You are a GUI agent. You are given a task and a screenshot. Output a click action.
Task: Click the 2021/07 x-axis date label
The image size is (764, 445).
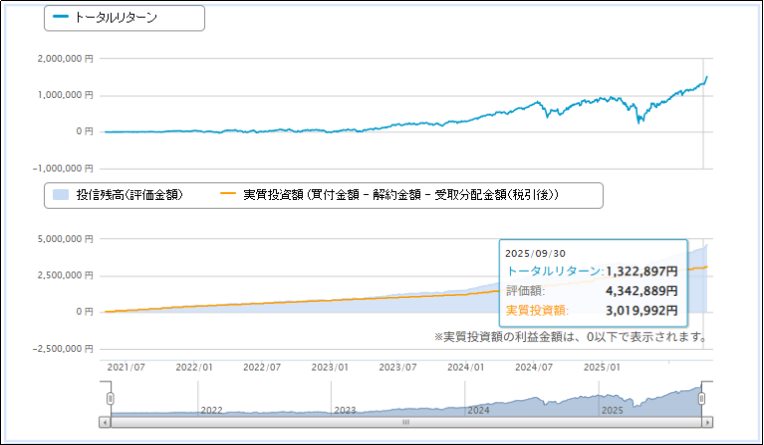pyautogui.click(x=124, y=367)
